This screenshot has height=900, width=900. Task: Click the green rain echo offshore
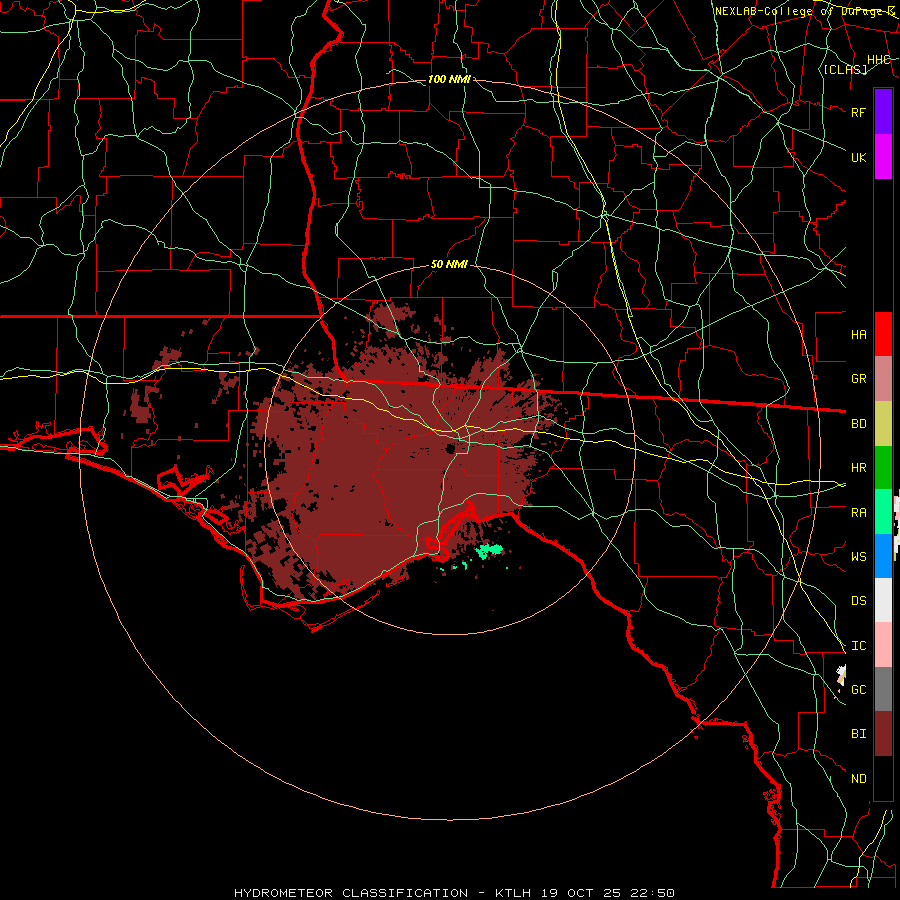pos(489,551)
